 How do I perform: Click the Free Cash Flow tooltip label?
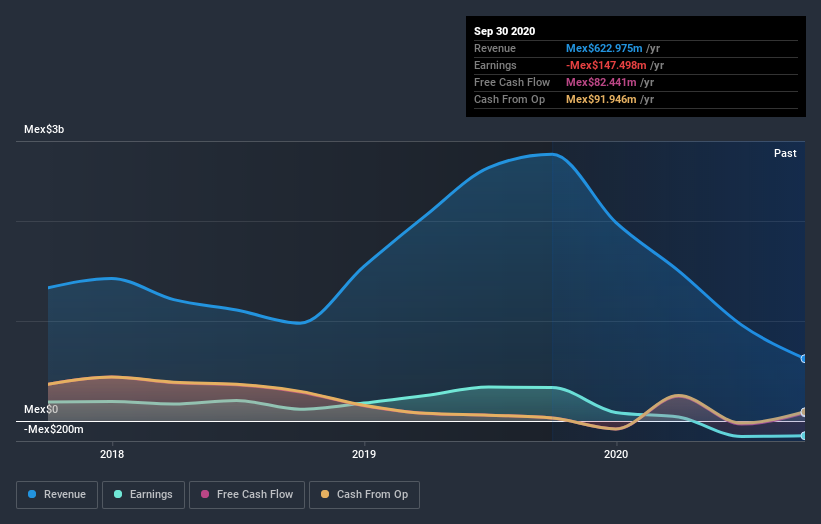512,82
